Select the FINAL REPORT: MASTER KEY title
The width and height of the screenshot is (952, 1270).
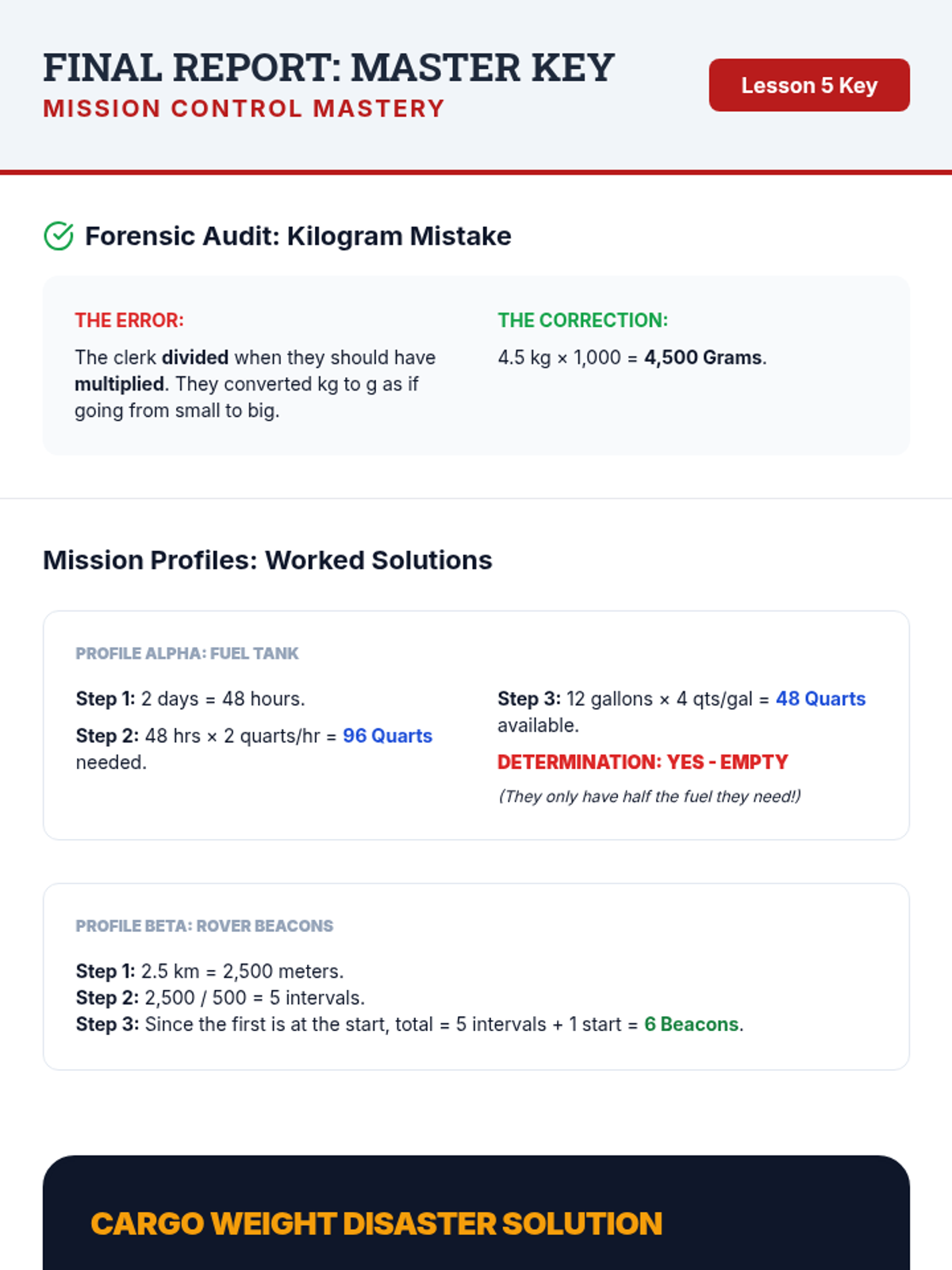point(328,67)
